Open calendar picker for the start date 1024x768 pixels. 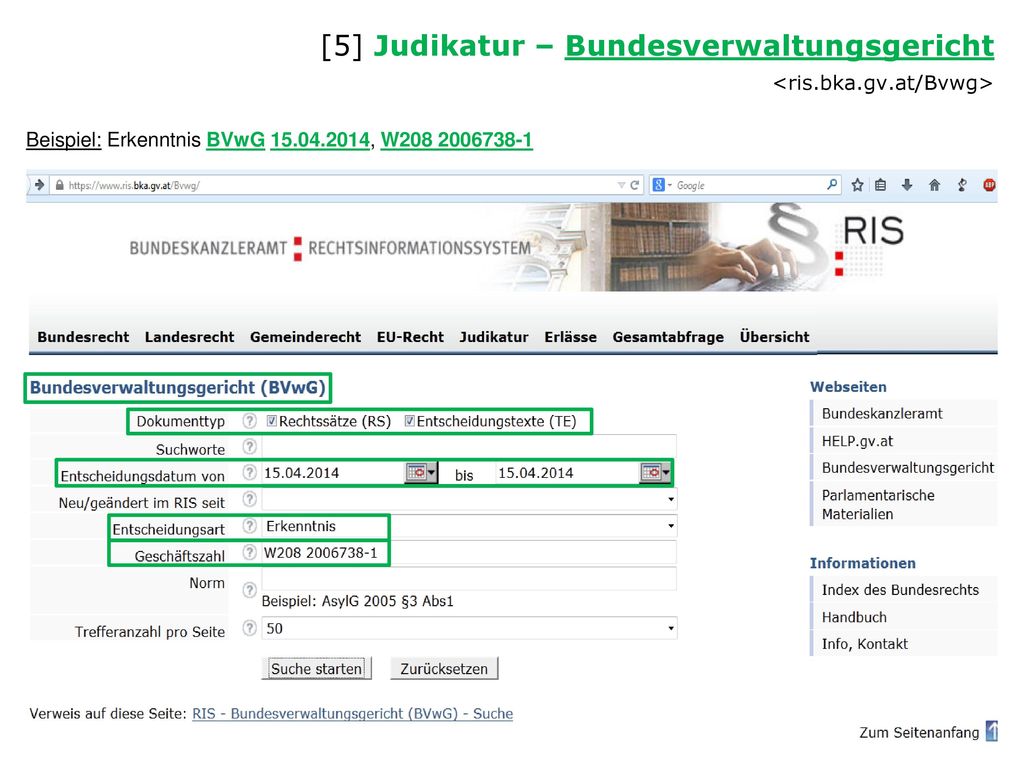421,472
